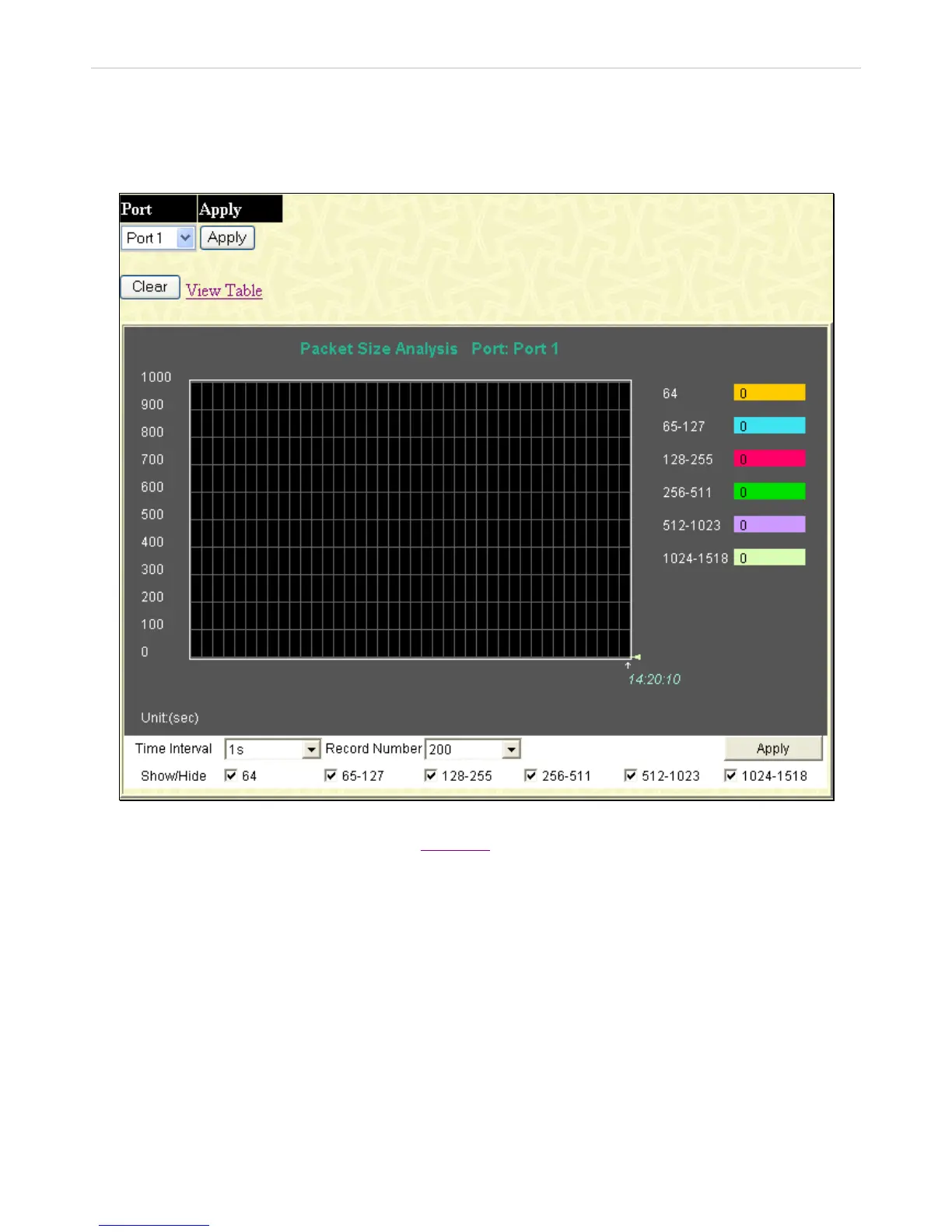
Task: Click the gray Apply button below chart
Action: 773,748
